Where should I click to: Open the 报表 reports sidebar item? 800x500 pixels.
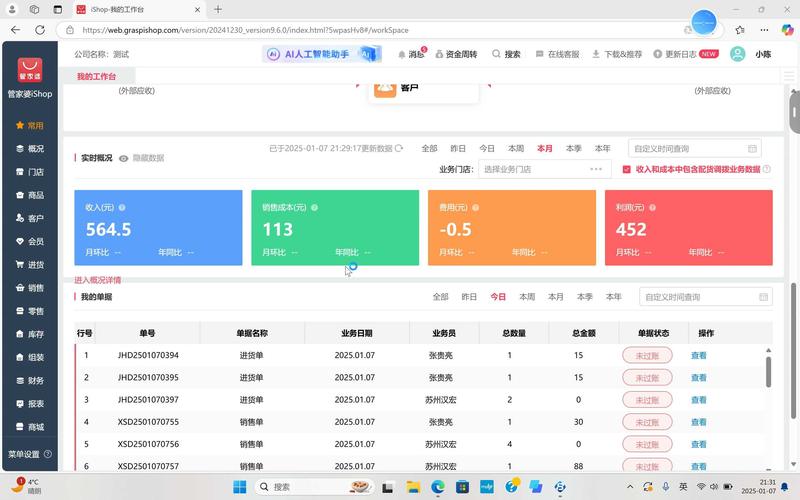pos(30,404)
